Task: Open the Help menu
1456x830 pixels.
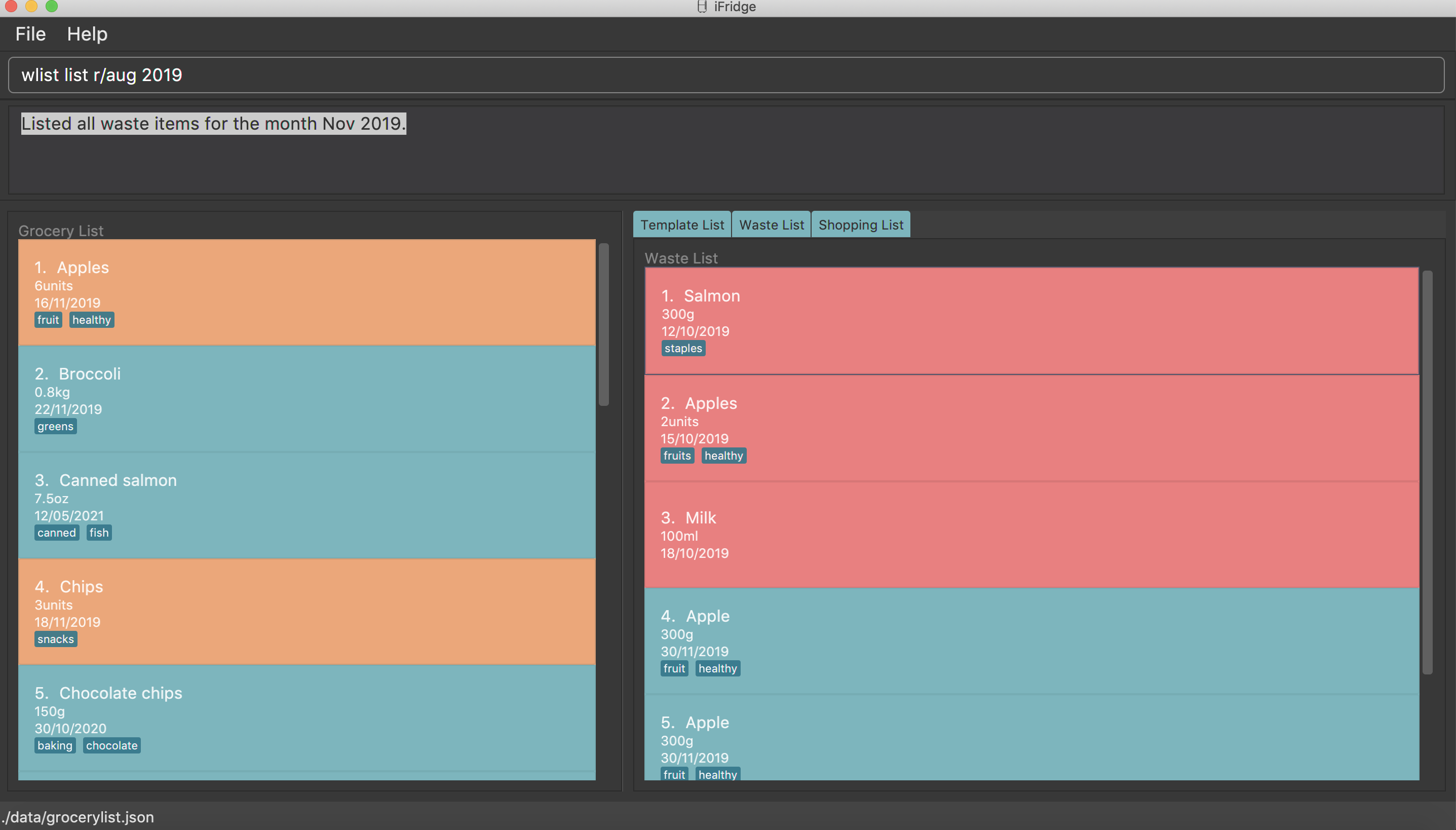Action: [87, 34]
